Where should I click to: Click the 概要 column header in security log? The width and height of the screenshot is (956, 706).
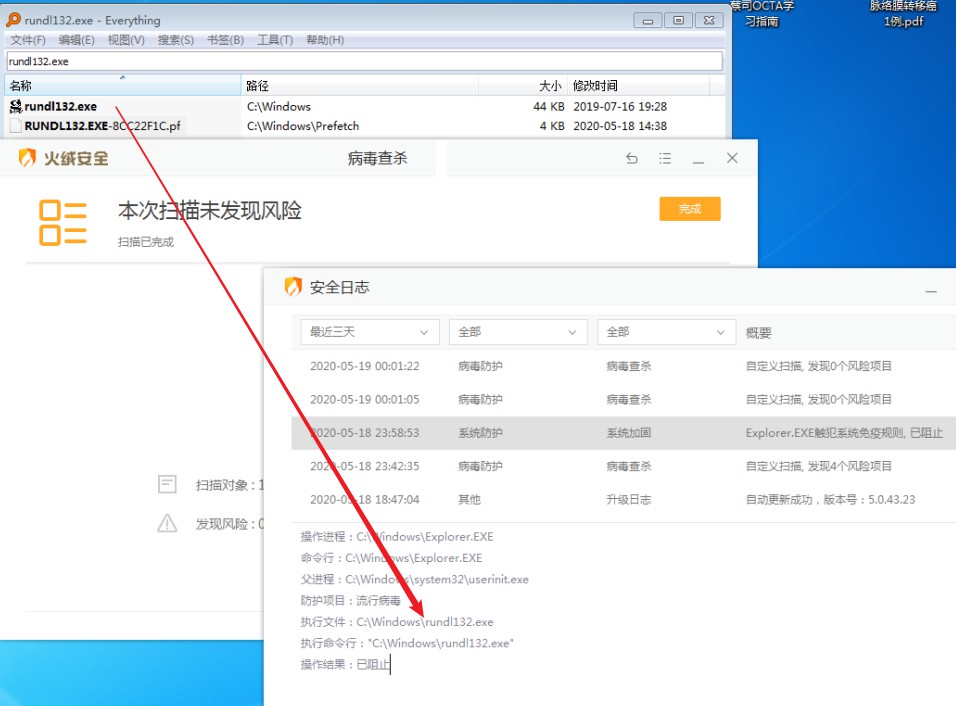pyautogui.click(x=758, y=332)
